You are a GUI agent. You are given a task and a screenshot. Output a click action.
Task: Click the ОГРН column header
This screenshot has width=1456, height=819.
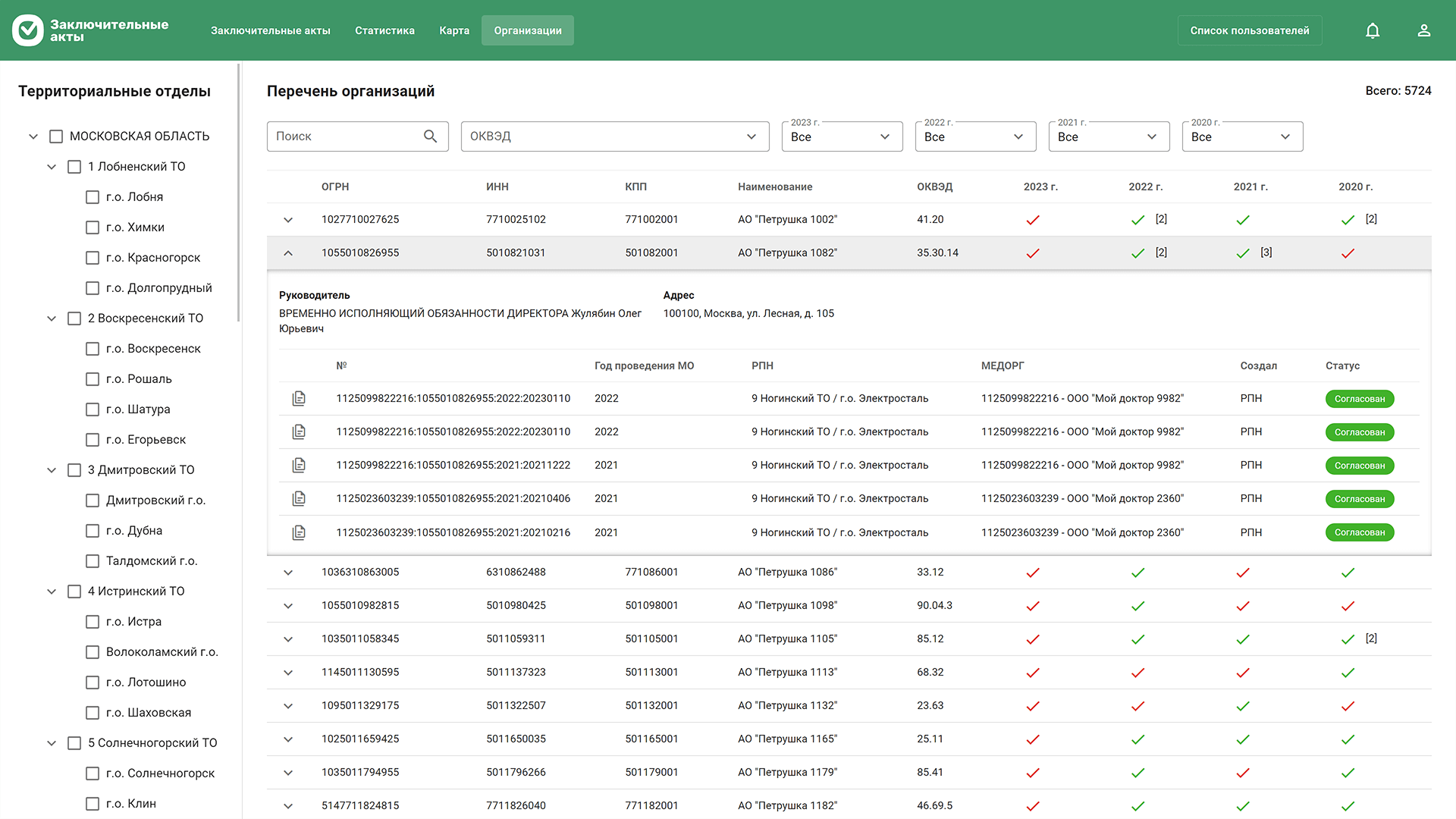[335, 187]
